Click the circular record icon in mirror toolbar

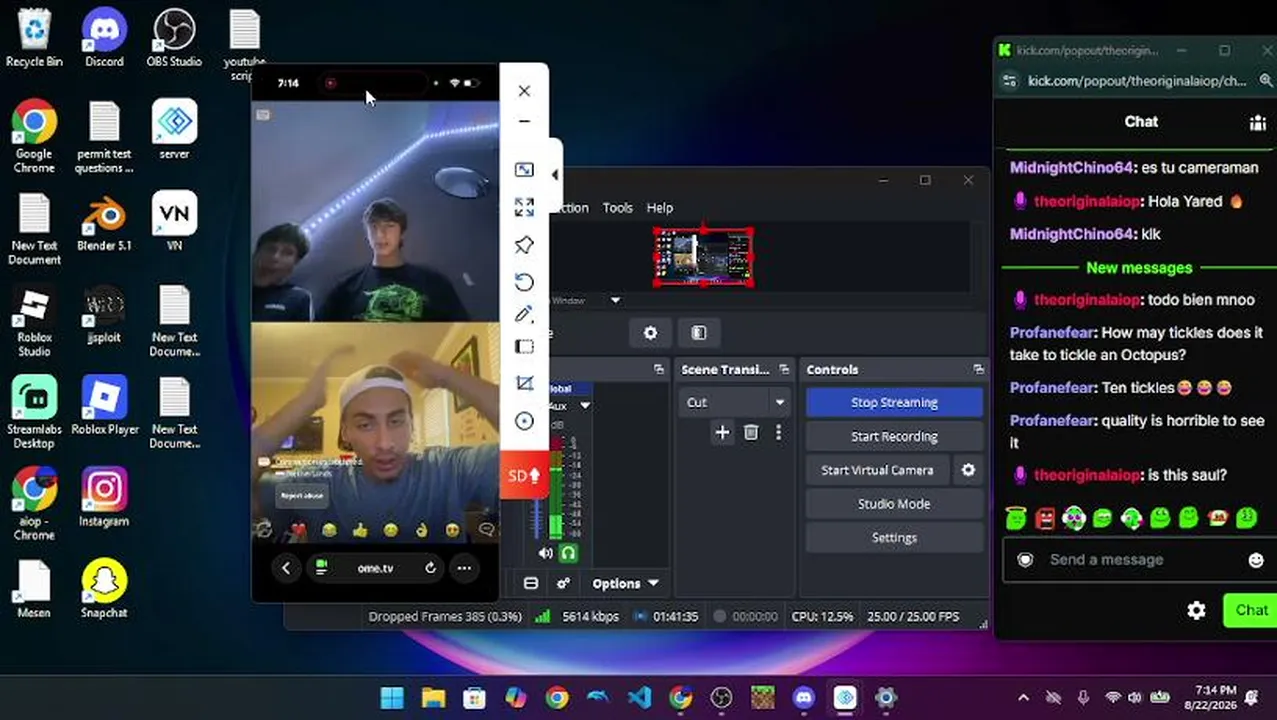coord(524,421)
